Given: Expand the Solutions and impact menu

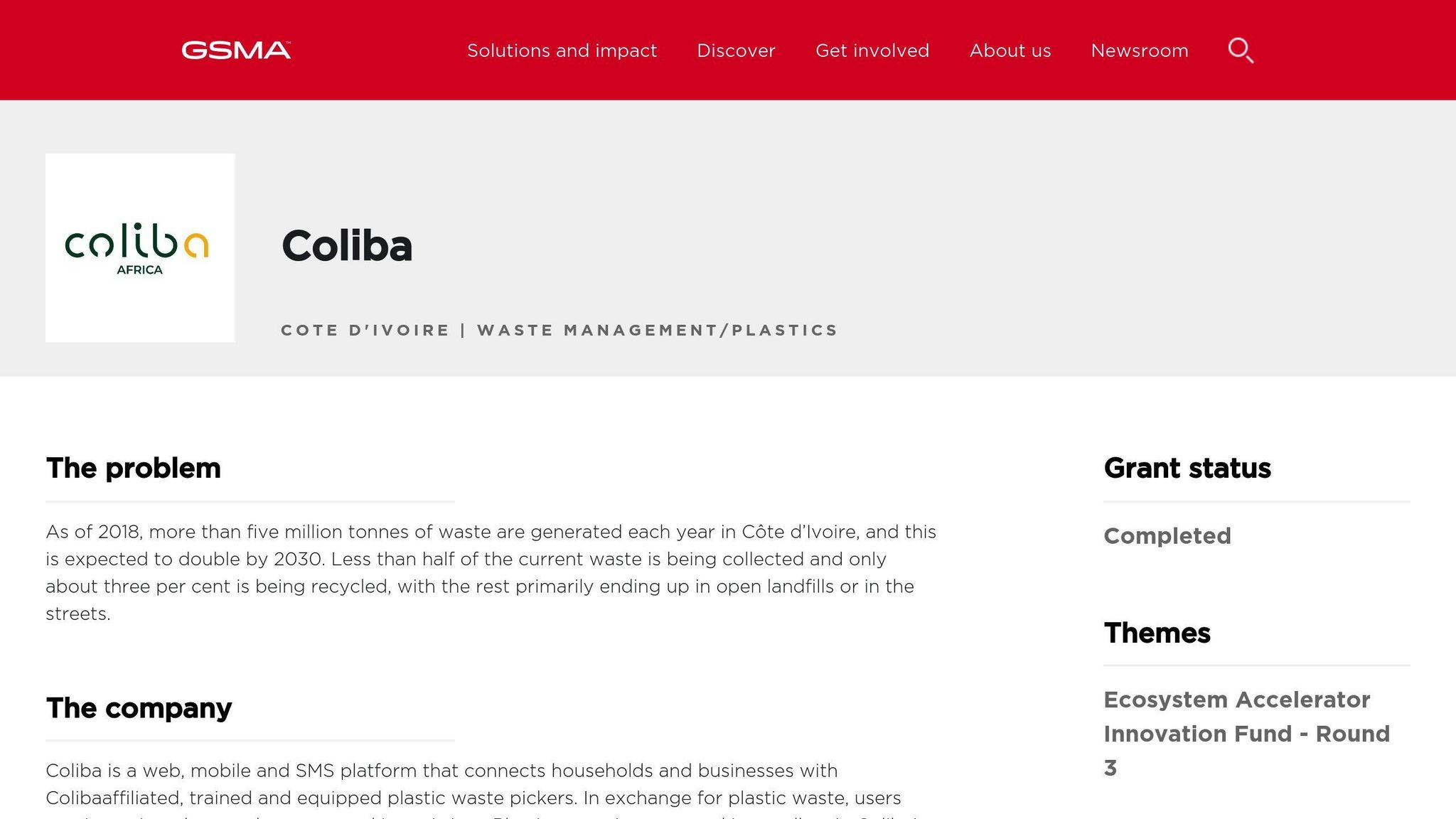Looking at the screenshot, I should (562, 50).
